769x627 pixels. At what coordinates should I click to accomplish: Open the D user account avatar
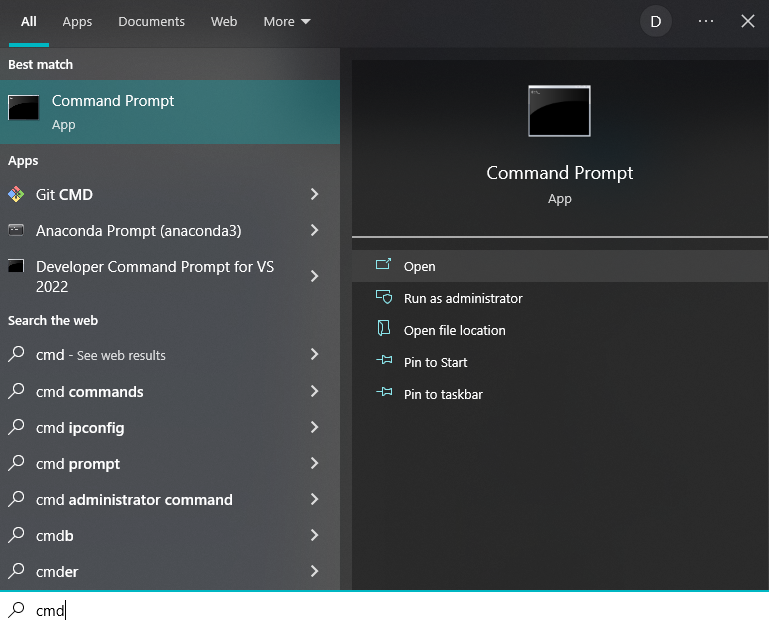click(656, 22)
